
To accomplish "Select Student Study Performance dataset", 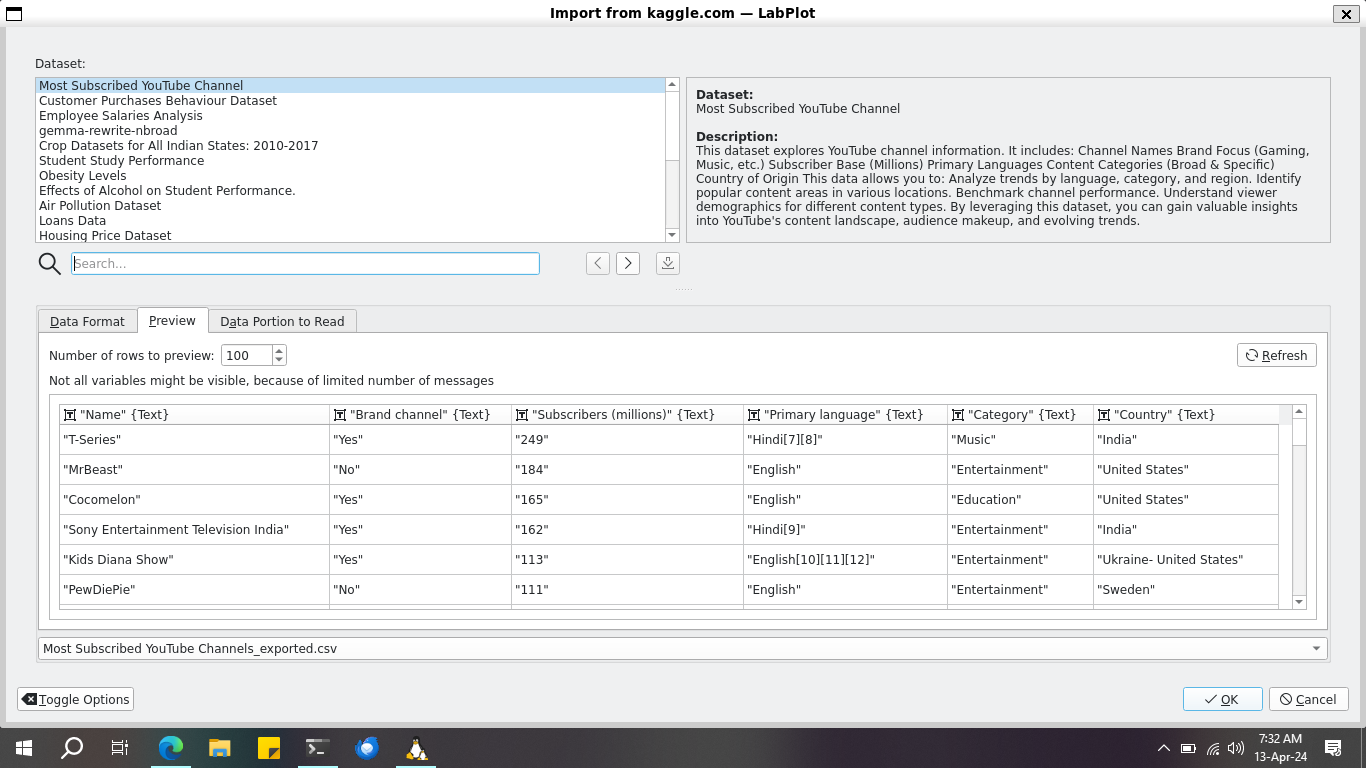I will click(350, 161).
